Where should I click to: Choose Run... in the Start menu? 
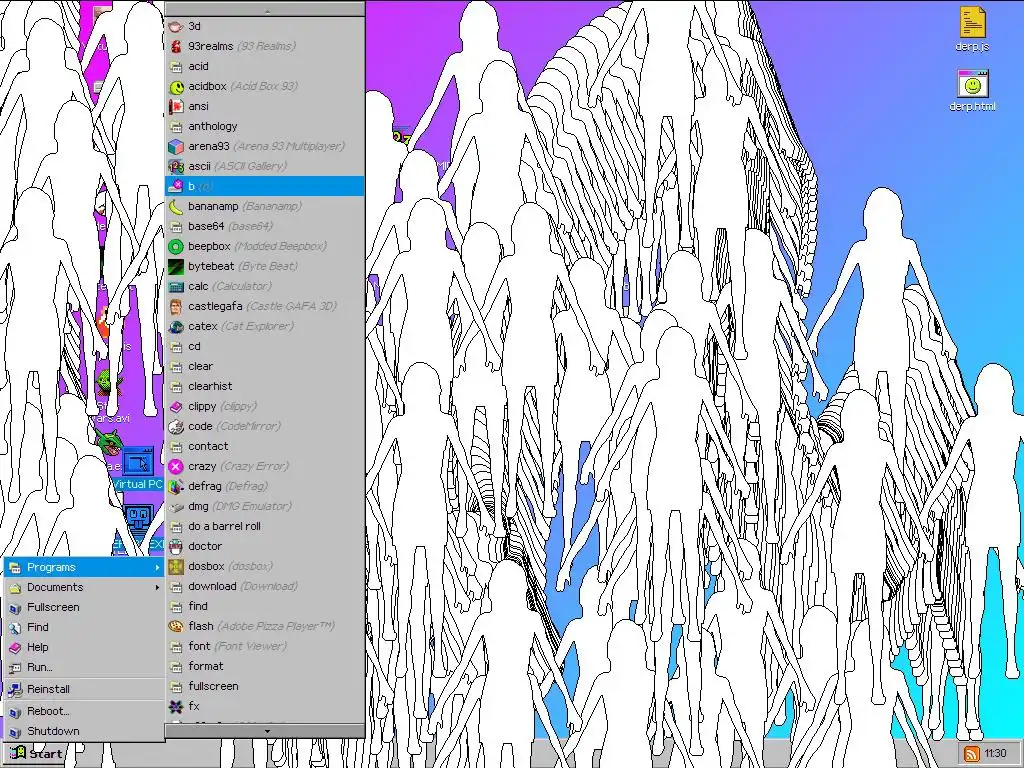coord(84,667)
